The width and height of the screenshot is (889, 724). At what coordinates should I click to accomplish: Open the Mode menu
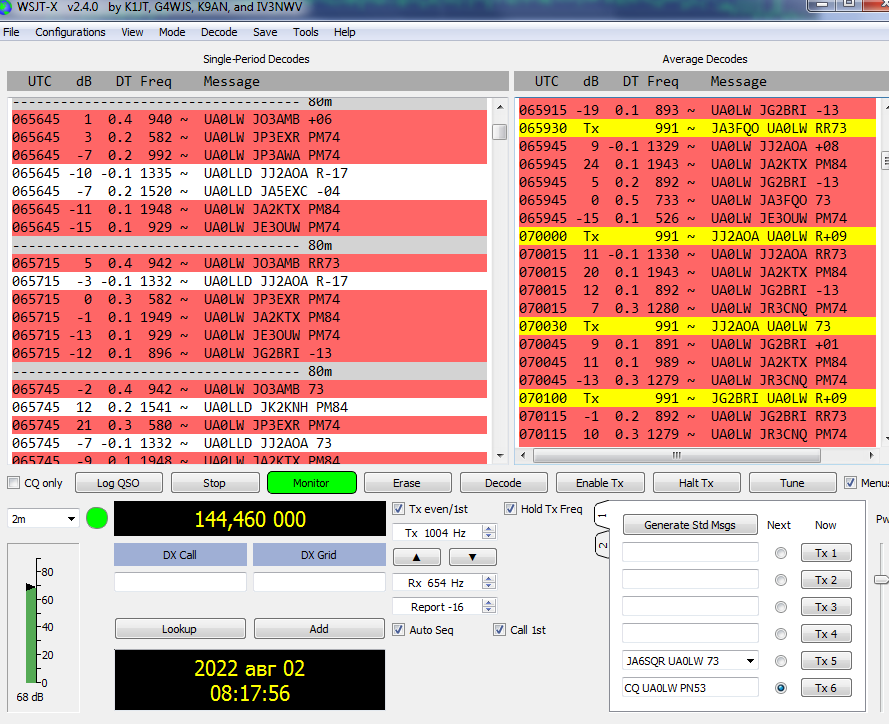pos(172,32)
